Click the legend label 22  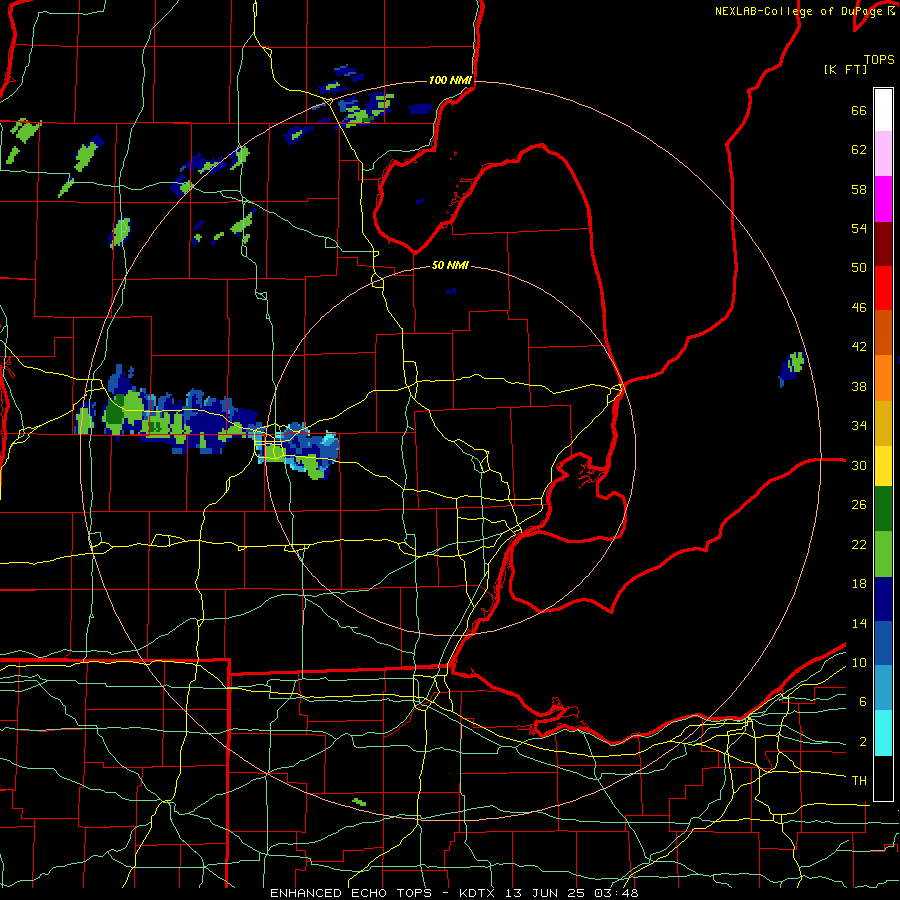coord(859,544)
